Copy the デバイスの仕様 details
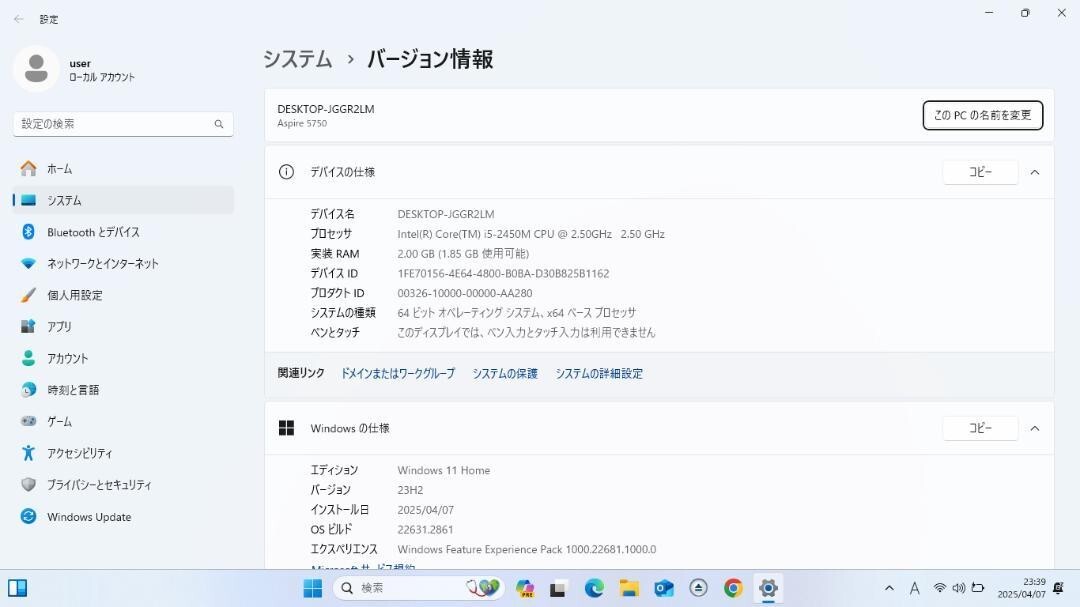This screenshot has width=1080, height=607. pos(980,172)
